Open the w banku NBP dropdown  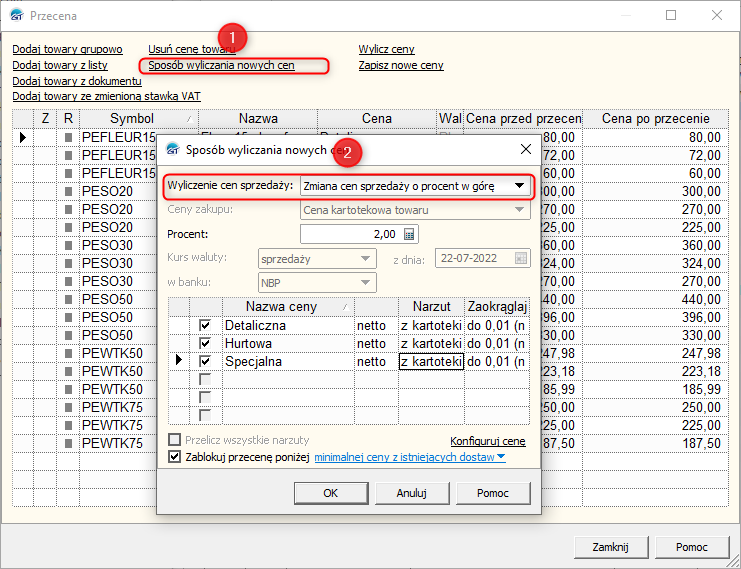[x=365, y=283]
